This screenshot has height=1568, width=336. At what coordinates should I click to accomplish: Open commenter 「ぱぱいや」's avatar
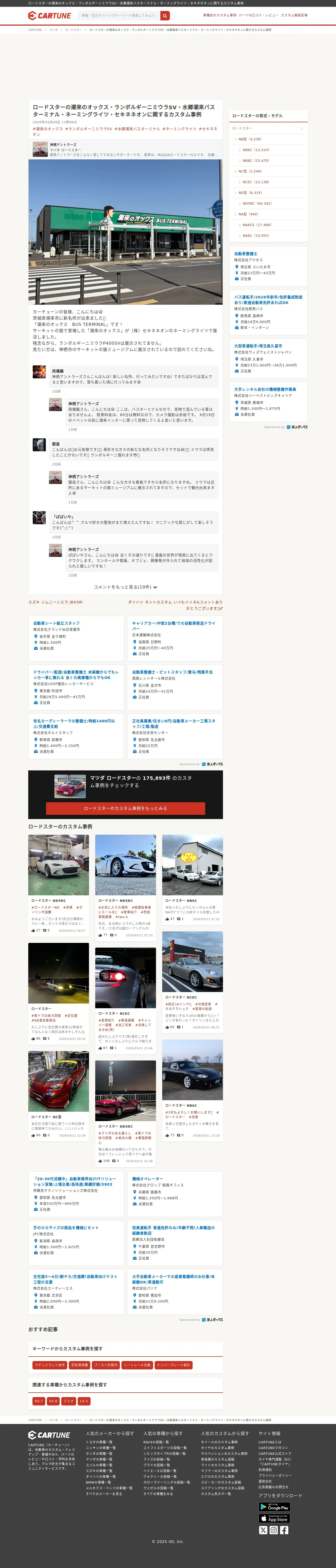click(39, 518)
